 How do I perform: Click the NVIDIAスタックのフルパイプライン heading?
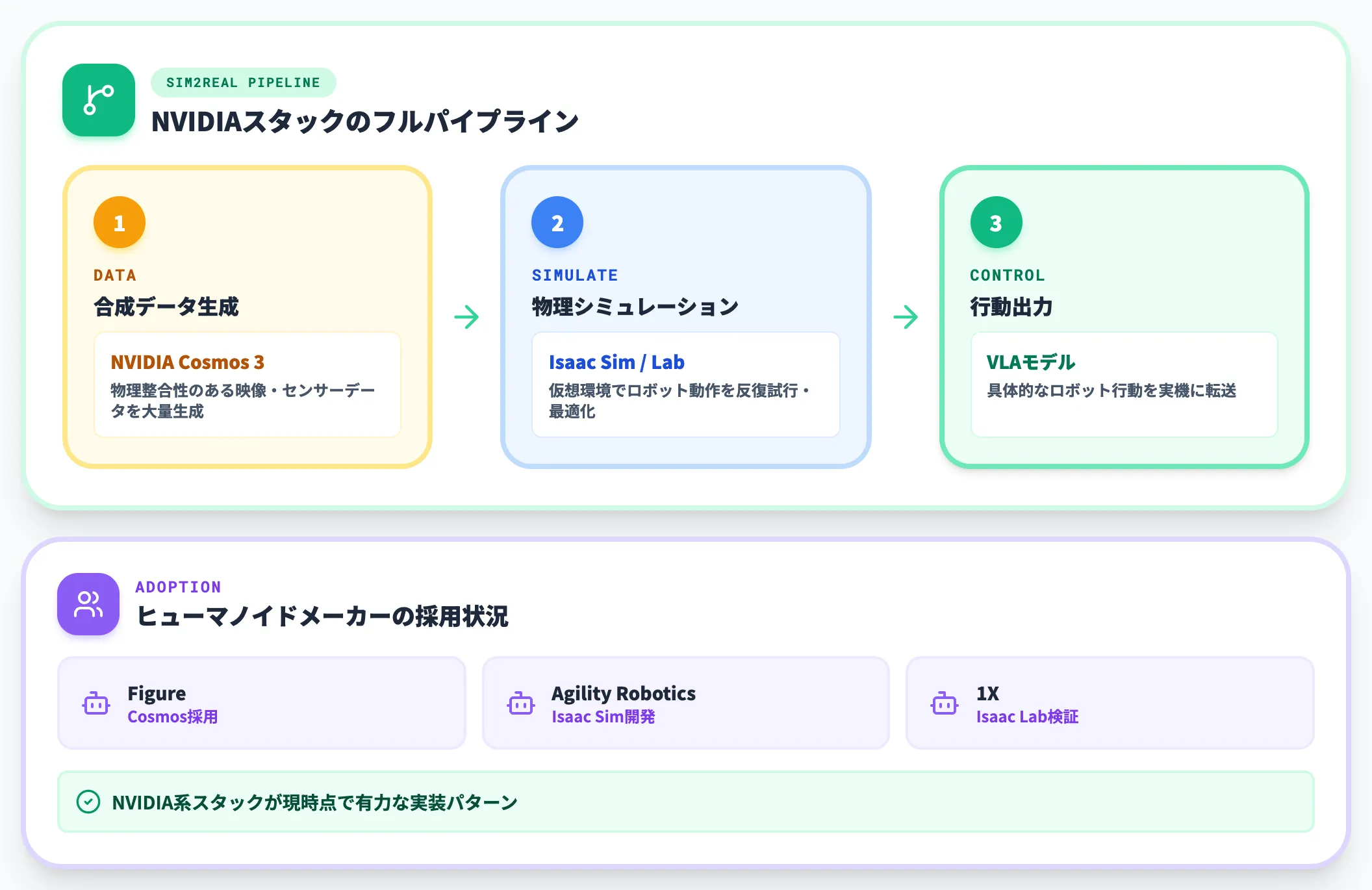pyautogui.click(x=365, y=121)
